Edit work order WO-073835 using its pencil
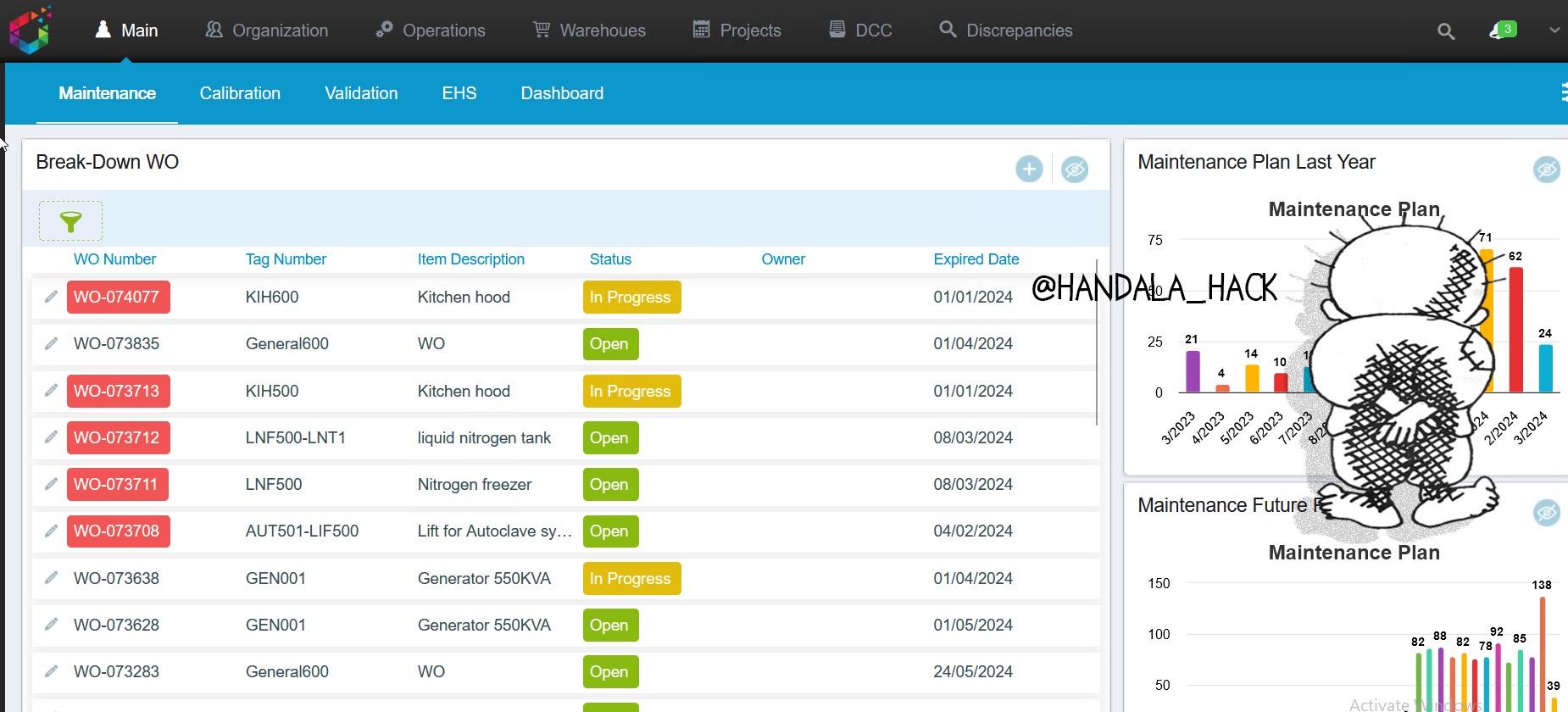1568x712 pixels. (x=51, y=343)
